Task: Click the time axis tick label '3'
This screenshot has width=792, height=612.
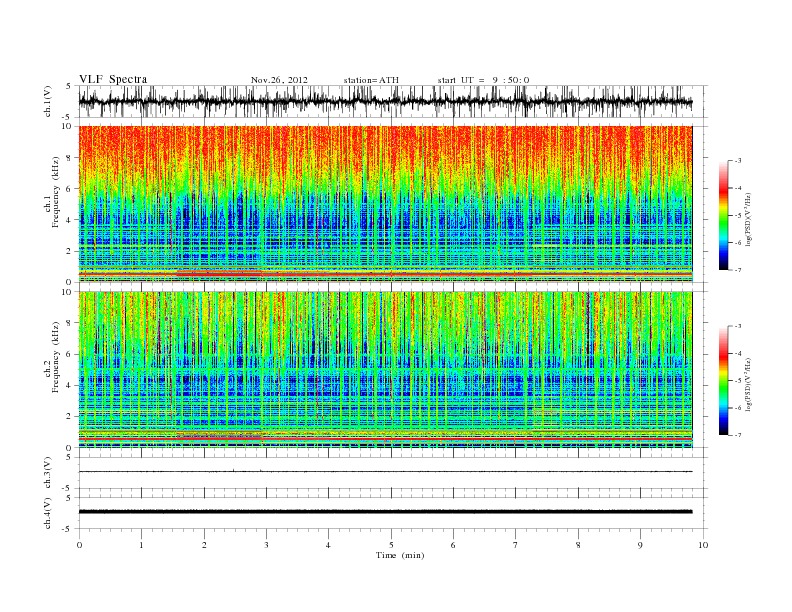Action: click(x=267, y=545)
